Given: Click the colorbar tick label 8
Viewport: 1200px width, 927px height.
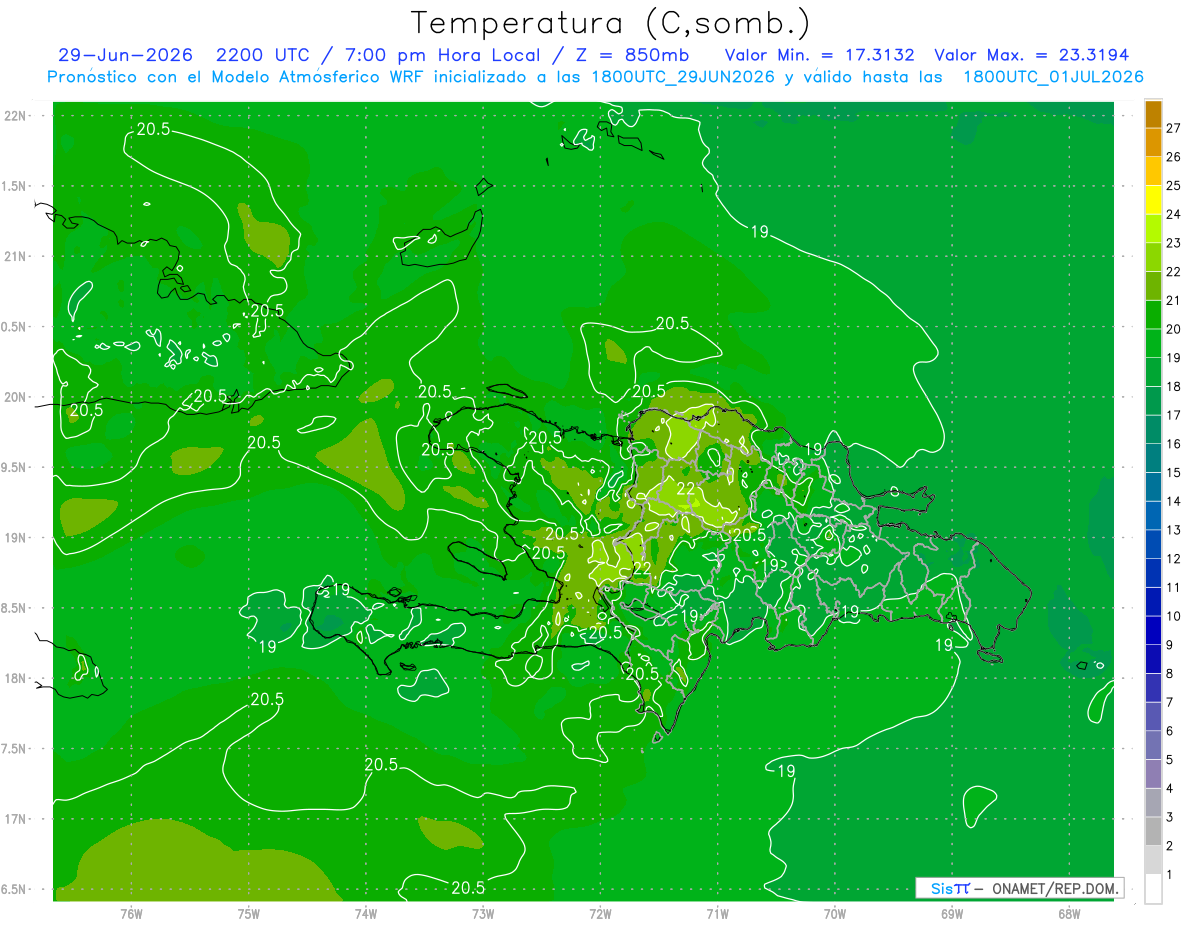Looking at the screenshot, I should (1170, 674).
